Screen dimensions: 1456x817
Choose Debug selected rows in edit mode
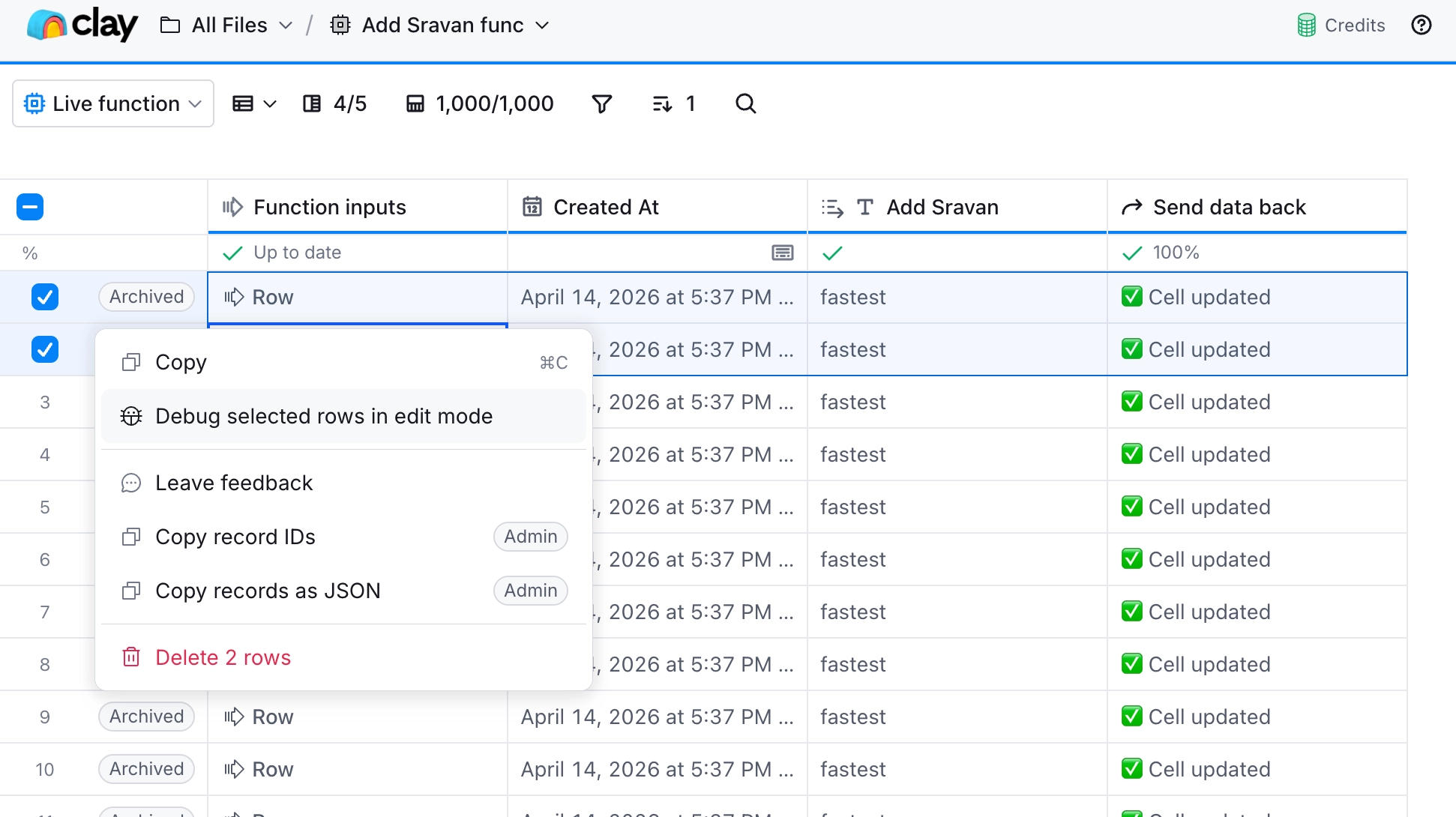click(x=324, y=416)
